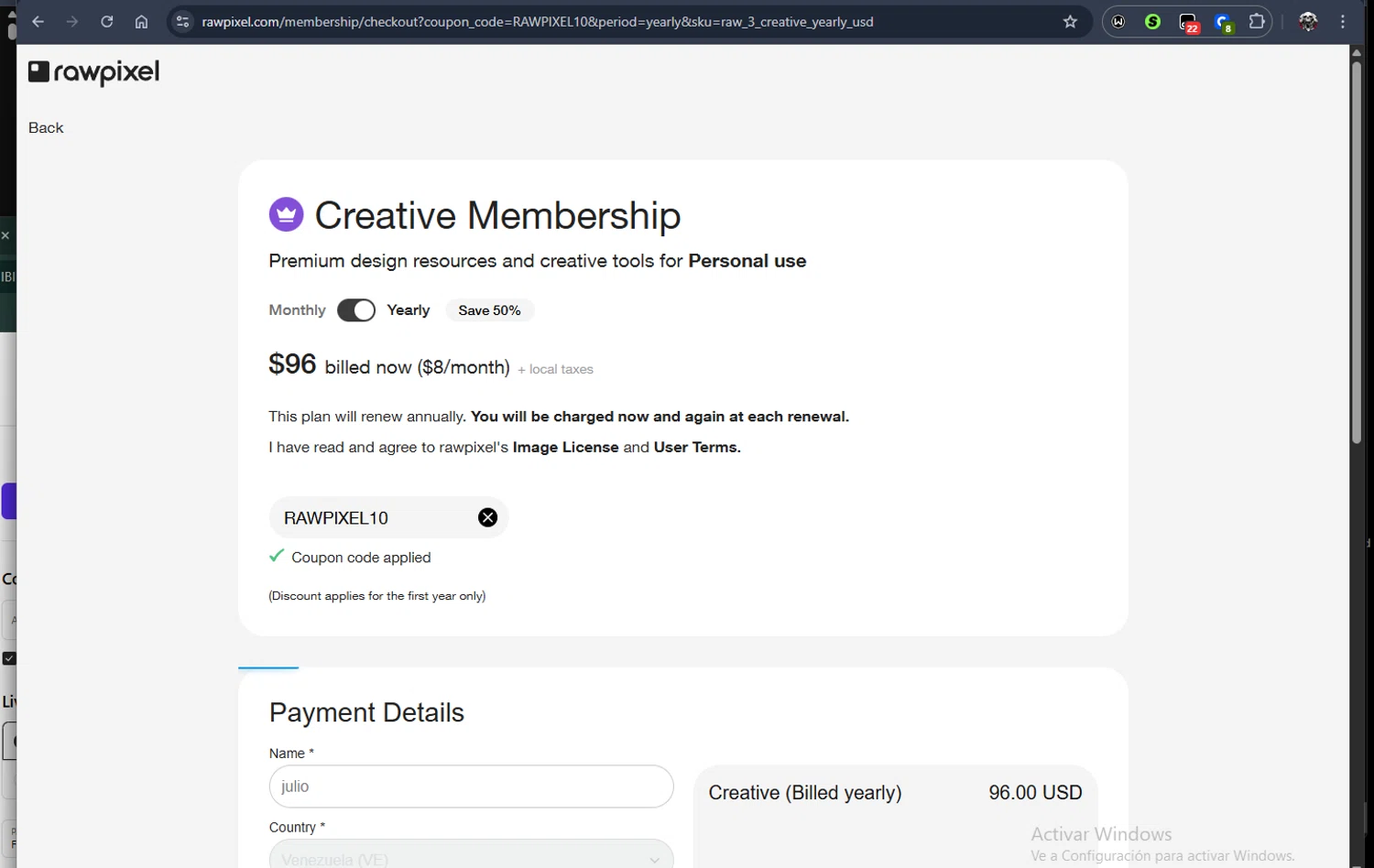Click the '+ local taxes' note
Image resolution: width=1374 pixels, height=868 pixels.
[x=555, y=369]
